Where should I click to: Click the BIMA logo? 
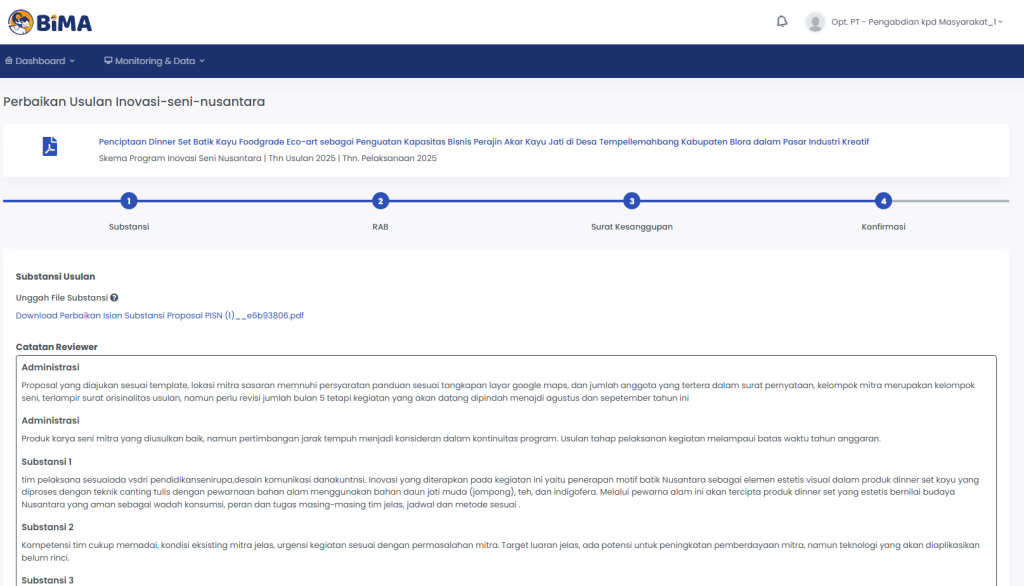pos(48,21)
